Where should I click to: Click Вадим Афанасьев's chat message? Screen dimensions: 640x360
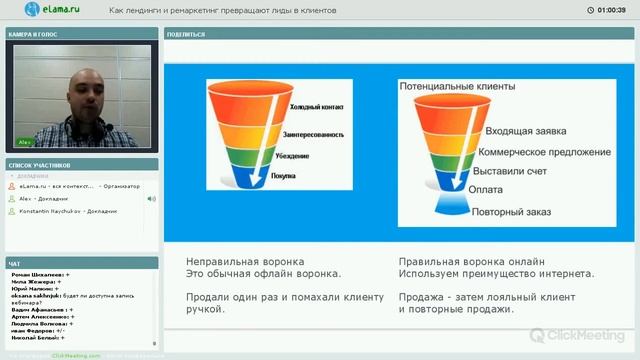click(42, 310)
